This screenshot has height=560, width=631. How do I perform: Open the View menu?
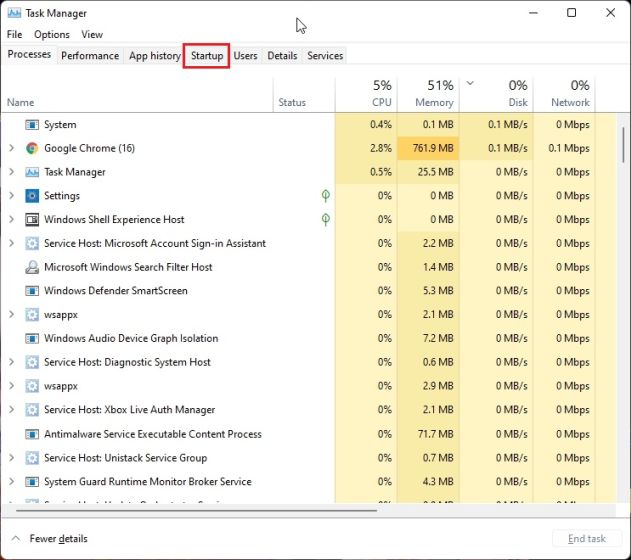click(x=92, y=35)
